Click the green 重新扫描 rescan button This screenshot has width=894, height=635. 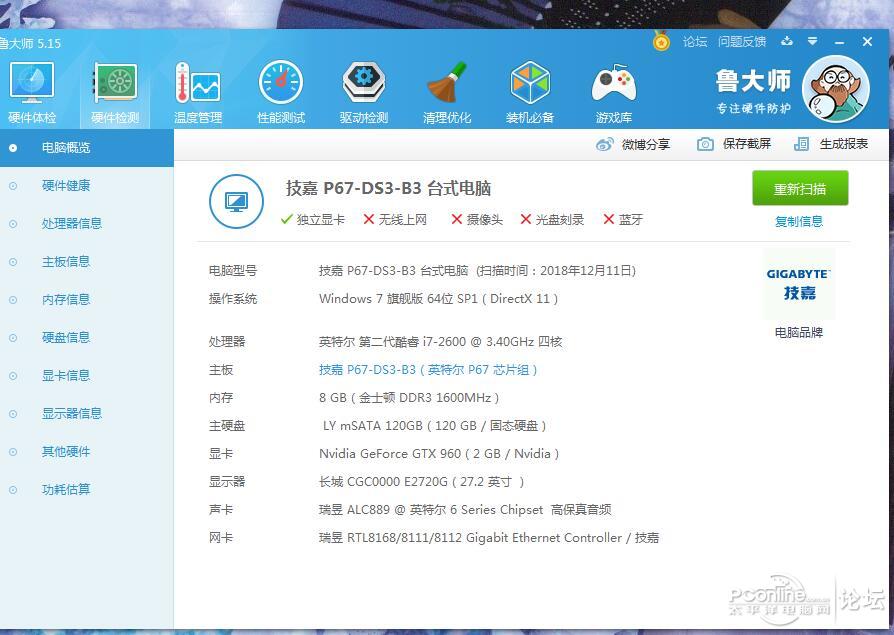[x=800, y=188]
